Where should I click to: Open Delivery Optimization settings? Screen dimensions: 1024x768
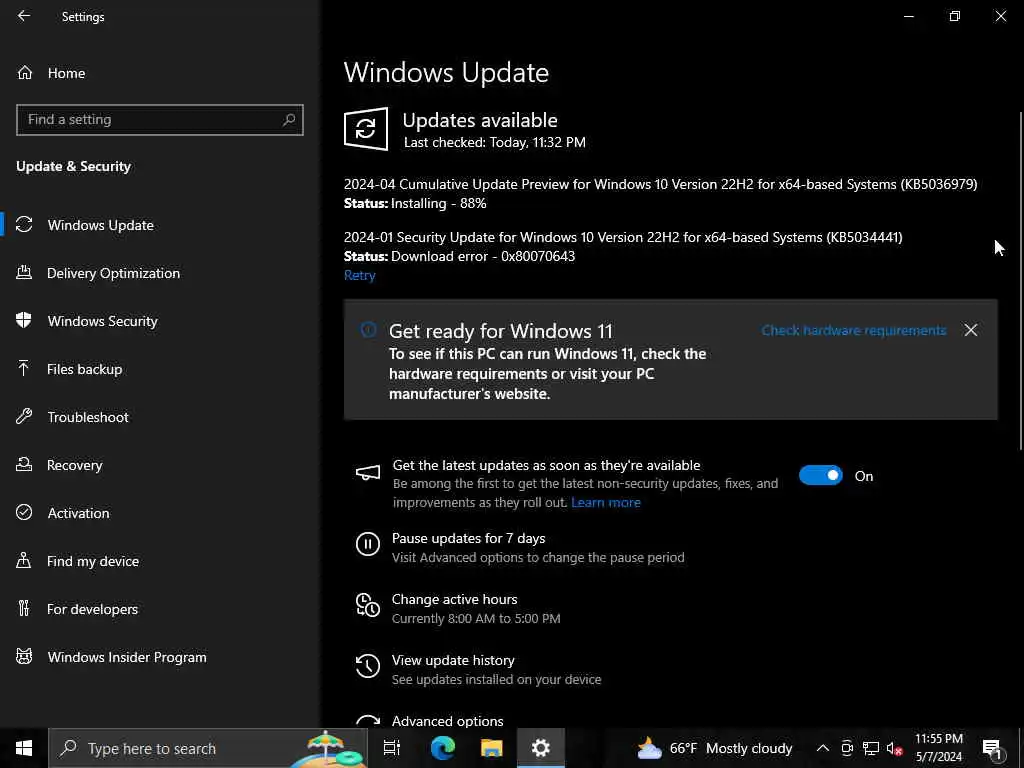113,273
